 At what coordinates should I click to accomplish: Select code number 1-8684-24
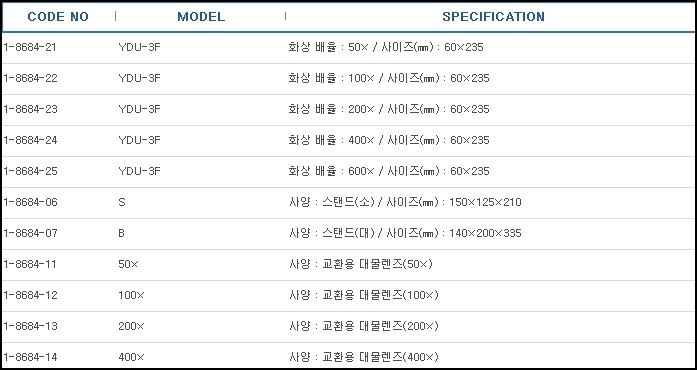(x=30, y=140)
